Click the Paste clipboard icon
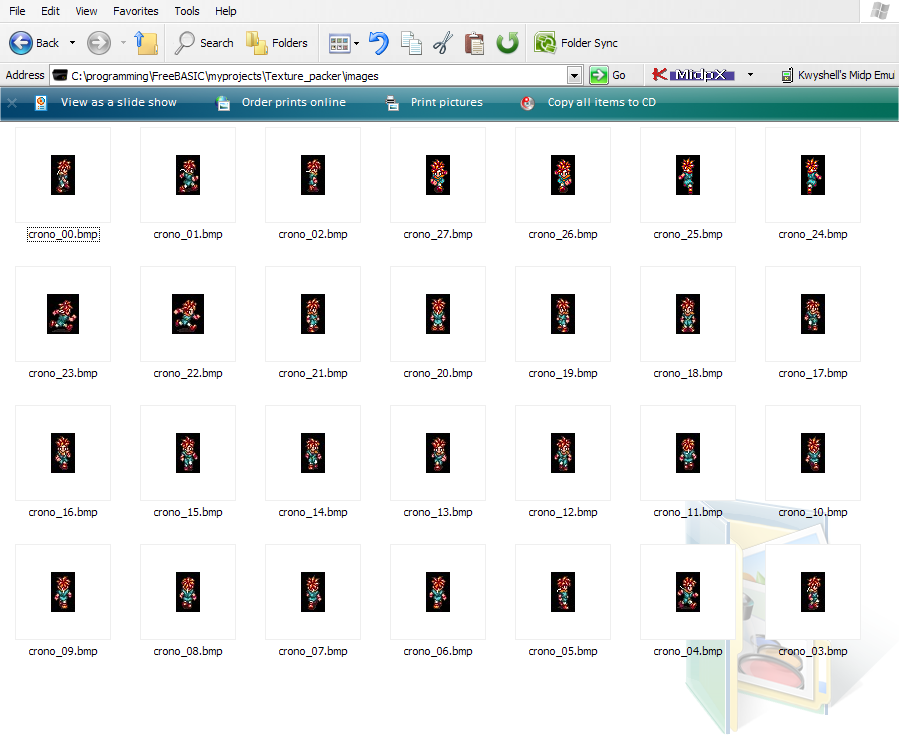The height and width of the screenshot is (742, 899). [x=475, y=43]
